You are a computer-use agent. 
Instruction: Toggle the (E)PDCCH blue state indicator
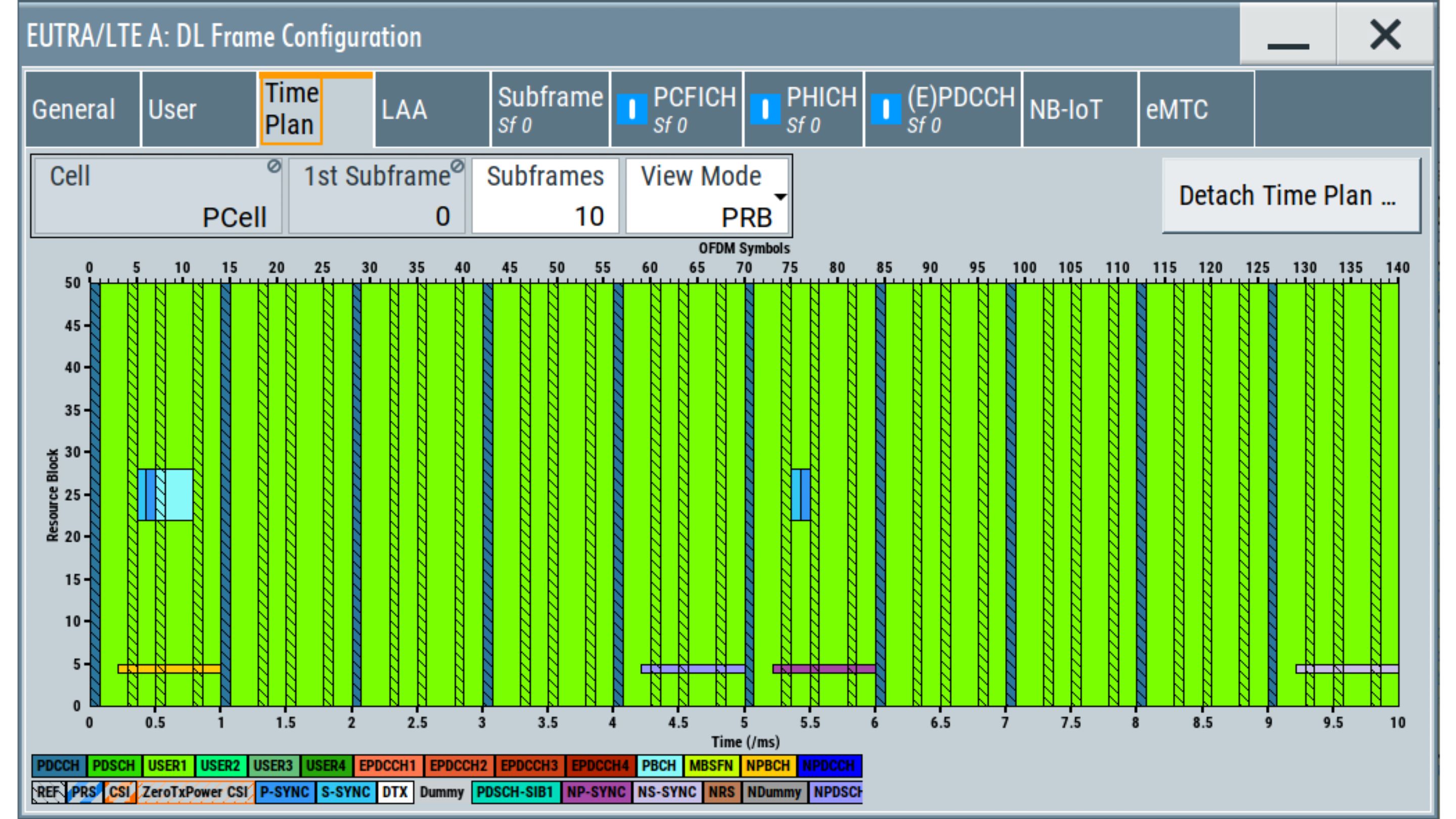[886, 109]
